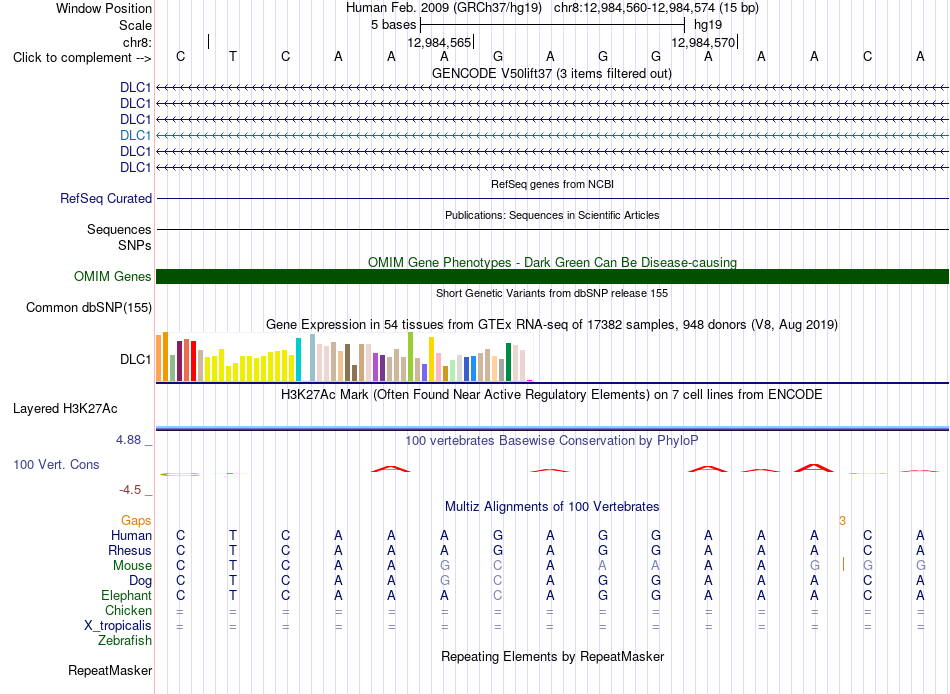This screenshot has width=950, height=694.
Task: Click the orange gap number 3 marker
Action: 842,521
